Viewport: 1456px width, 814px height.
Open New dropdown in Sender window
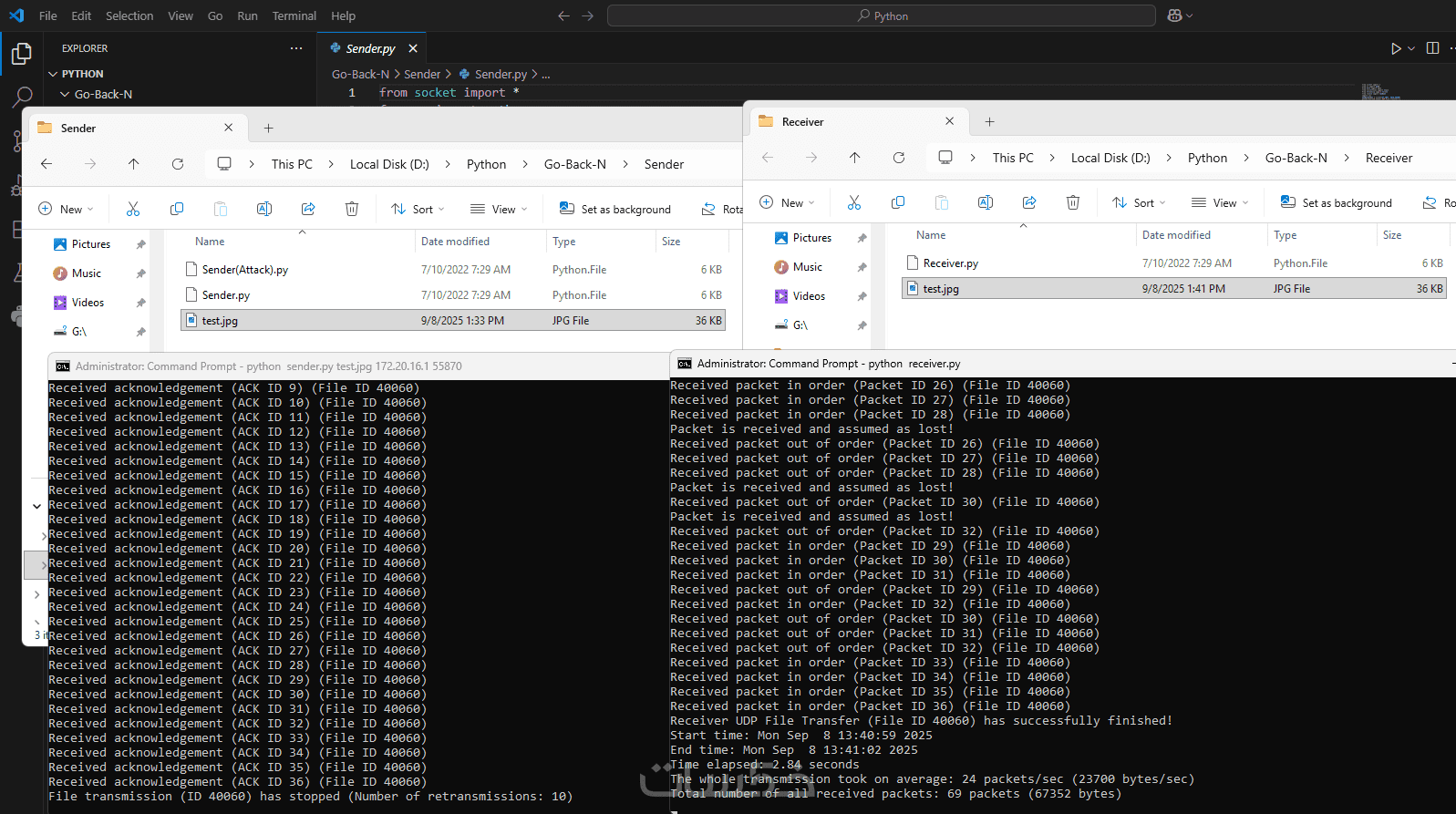tap(66, 209)
